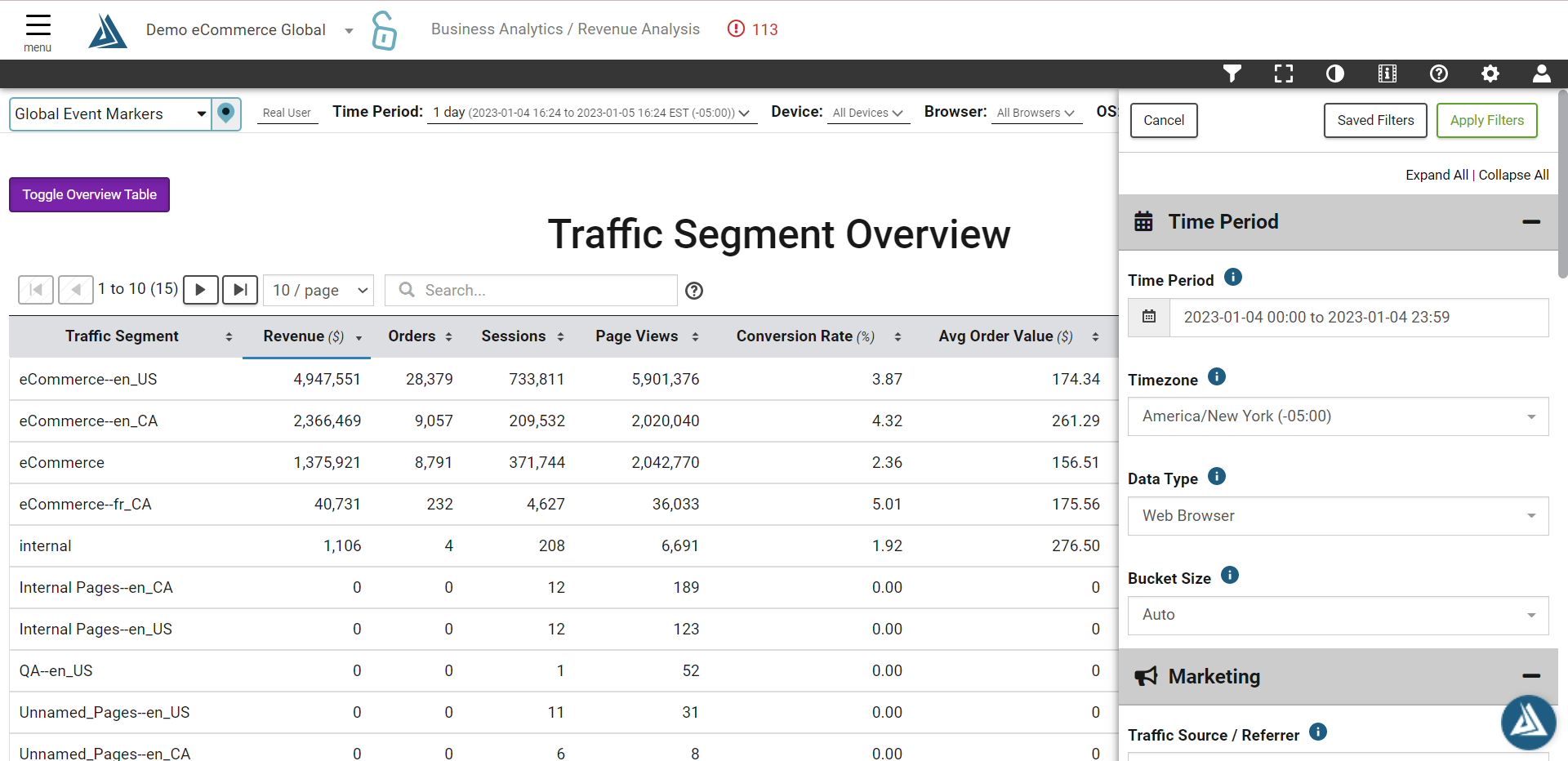This screenshot has height=761, width=1568.
Task: Click the Internal Pages--en_CA row name
Action: (x=96, y=587)
